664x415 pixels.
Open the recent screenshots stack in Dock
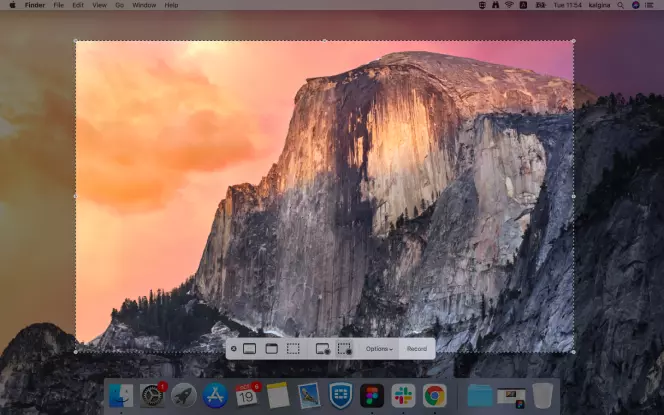(511, 397)
